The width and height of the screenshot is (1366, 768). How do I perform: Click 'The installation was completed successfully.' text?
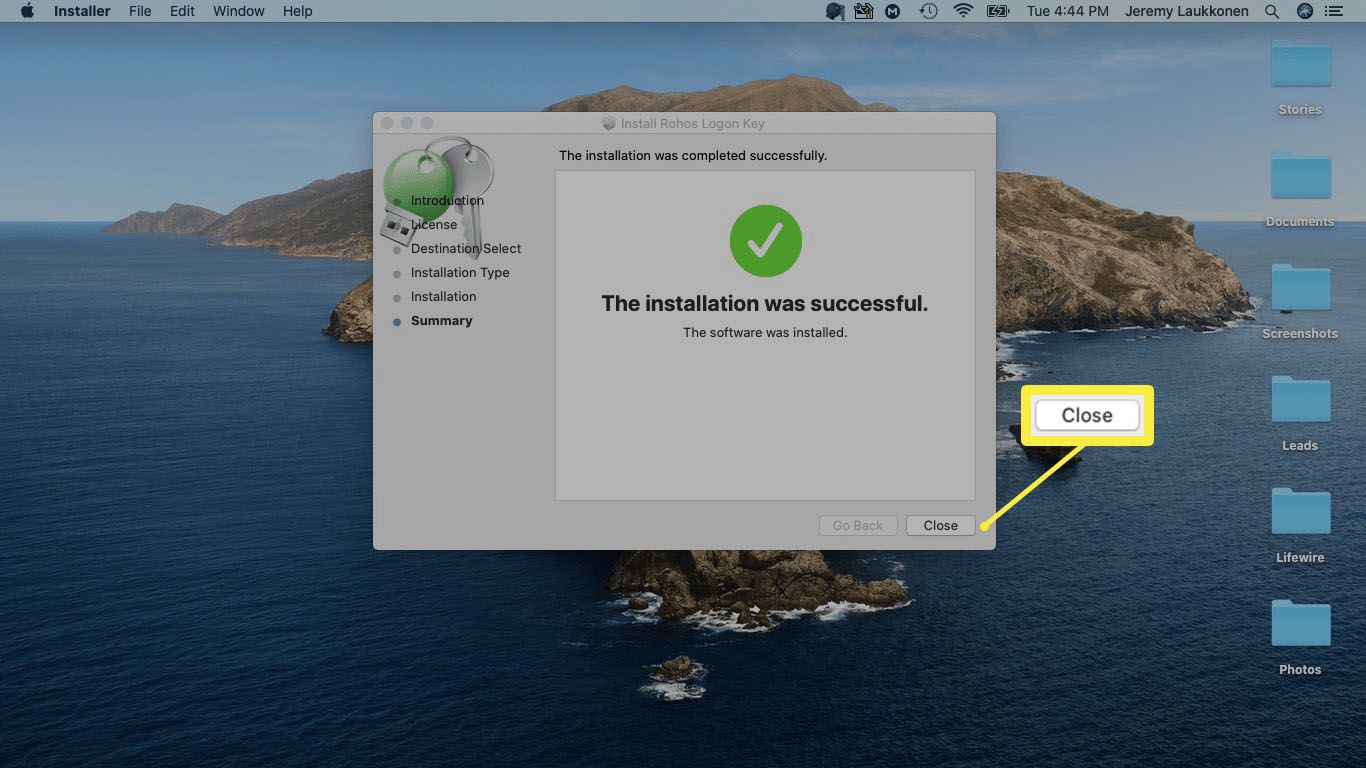coord(693,155)
